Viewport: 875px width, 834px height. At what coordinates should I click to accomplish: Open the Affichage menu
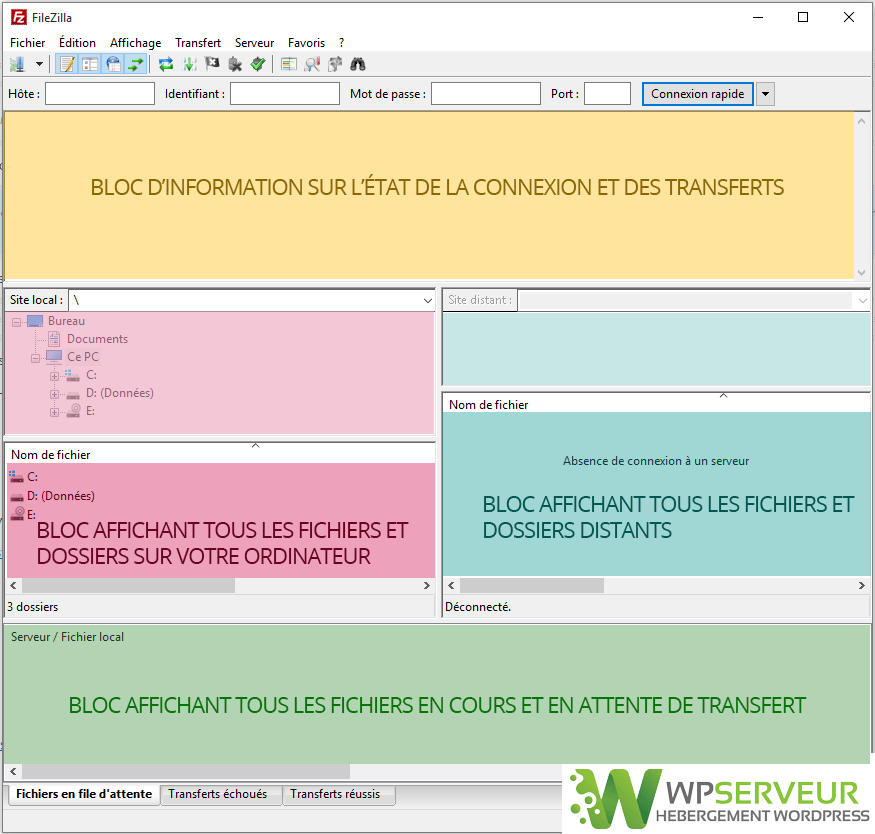coord(136,43)
